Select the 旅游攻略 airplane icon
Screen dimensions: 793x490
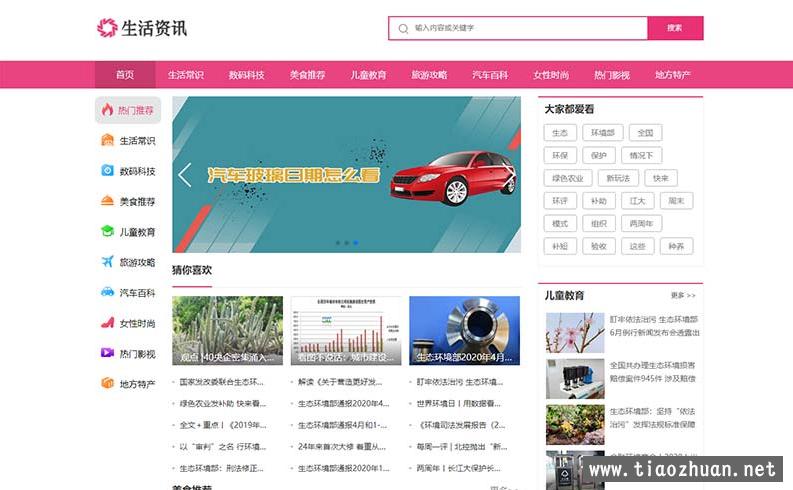[x=107, y=261]
